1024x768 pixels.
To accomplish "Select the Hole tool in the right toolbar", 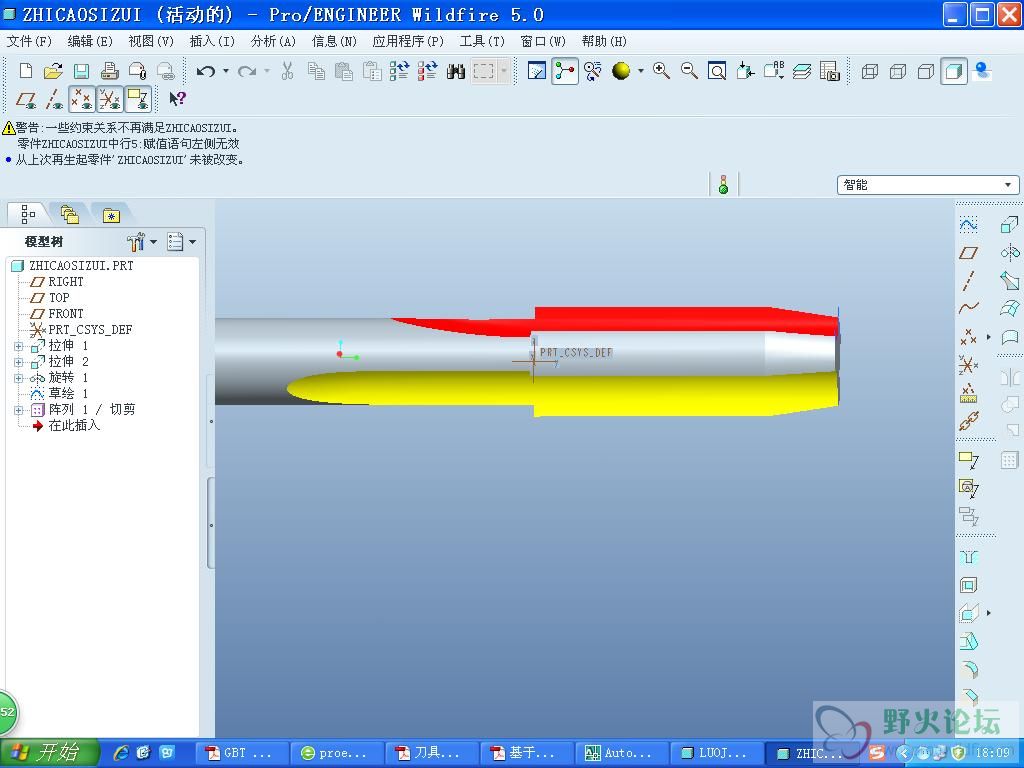I will (968, 557).
